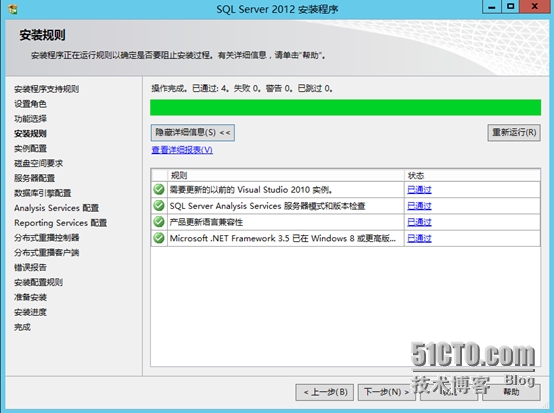The height and width of the screenshot is (413, 554).
Task: Click green check icon for Visual Studio 2010 rule
Action: (x=159, y=190)
